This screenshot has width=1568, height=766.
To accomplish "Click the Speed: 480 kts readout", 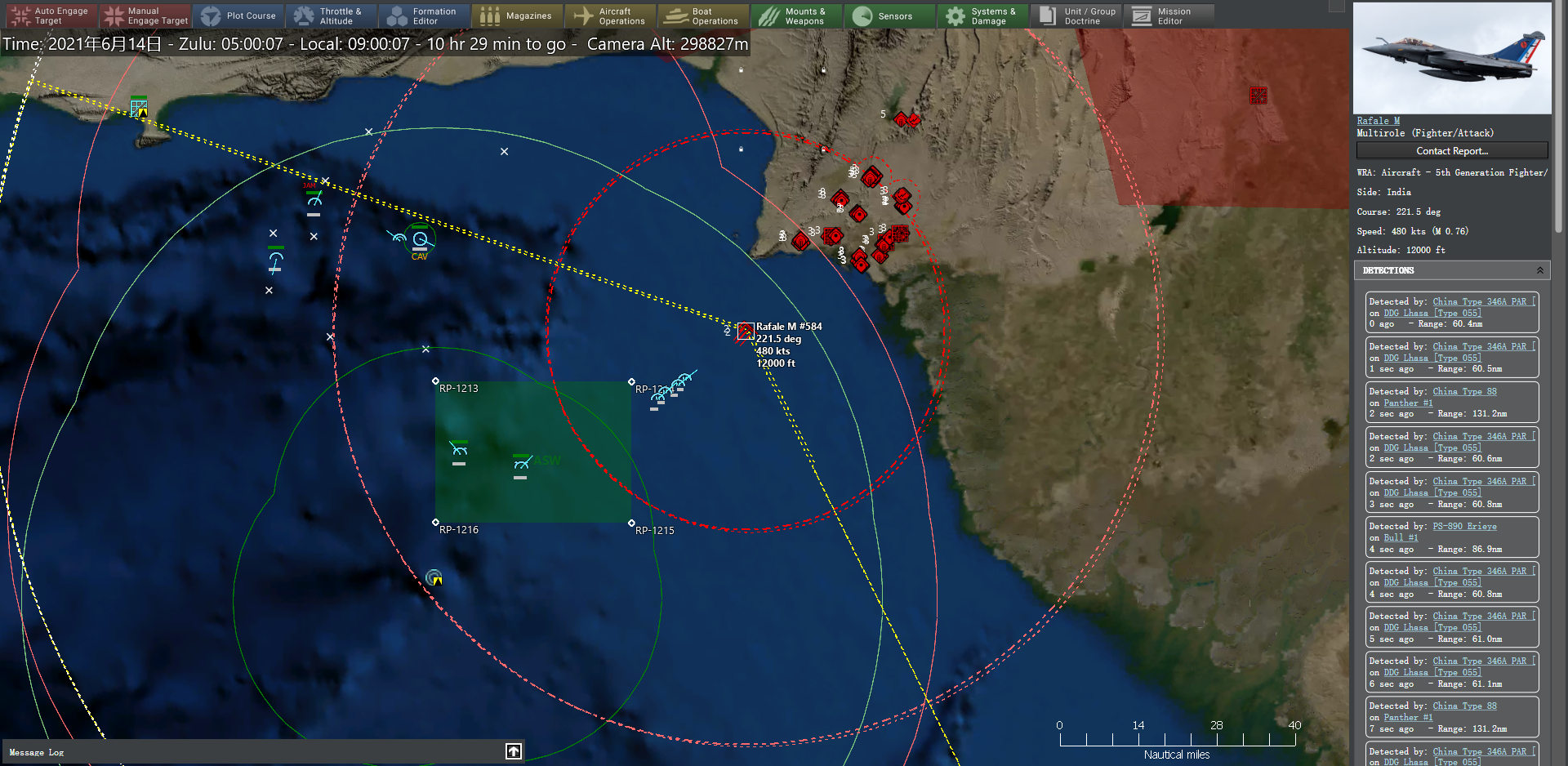I will point(1412,232).
